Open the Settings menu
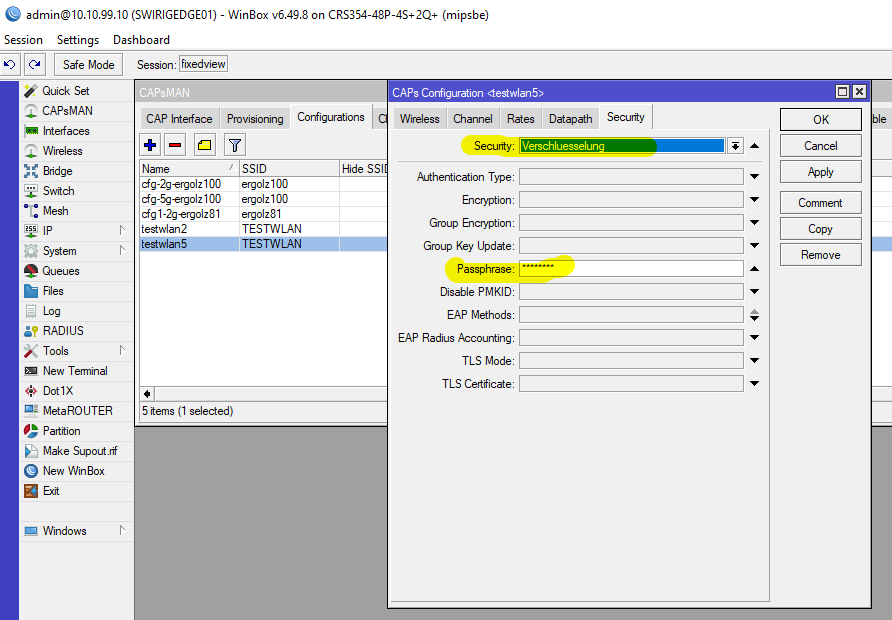Viewport: 892px width, 620px height. 78,40
